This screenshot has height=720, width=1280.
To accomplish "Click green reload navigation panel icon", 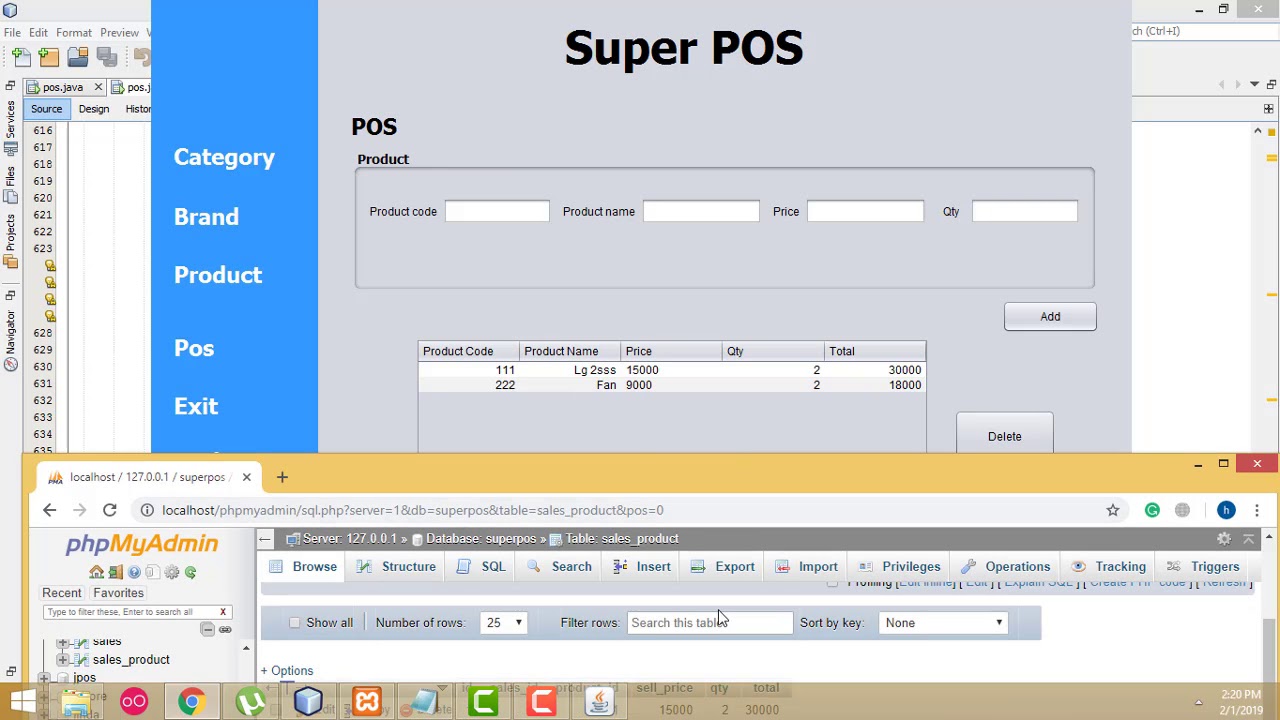I will point(191,572).
